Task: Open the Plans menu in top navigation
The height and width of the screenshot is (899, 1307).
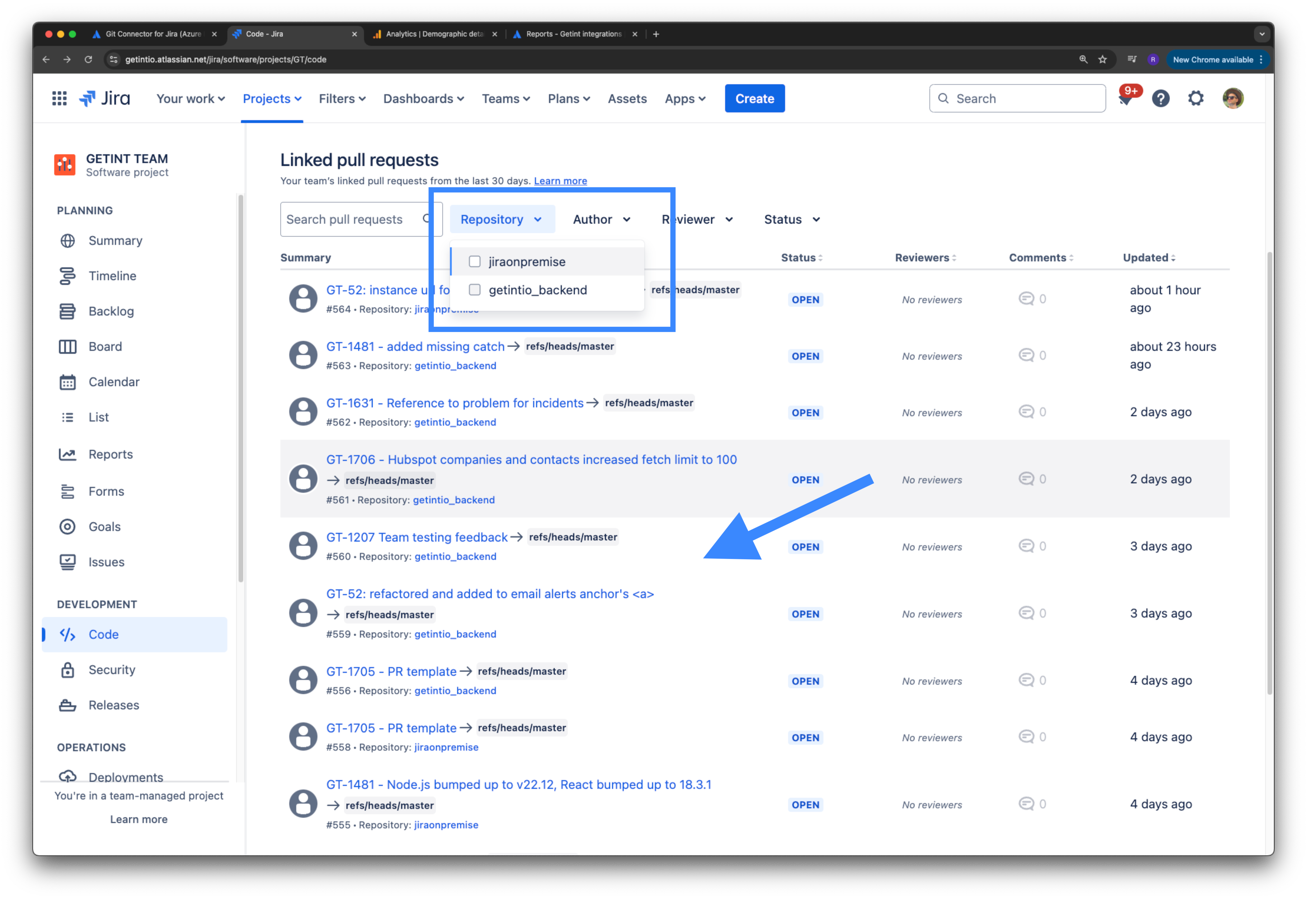Action: click(569, 98)
